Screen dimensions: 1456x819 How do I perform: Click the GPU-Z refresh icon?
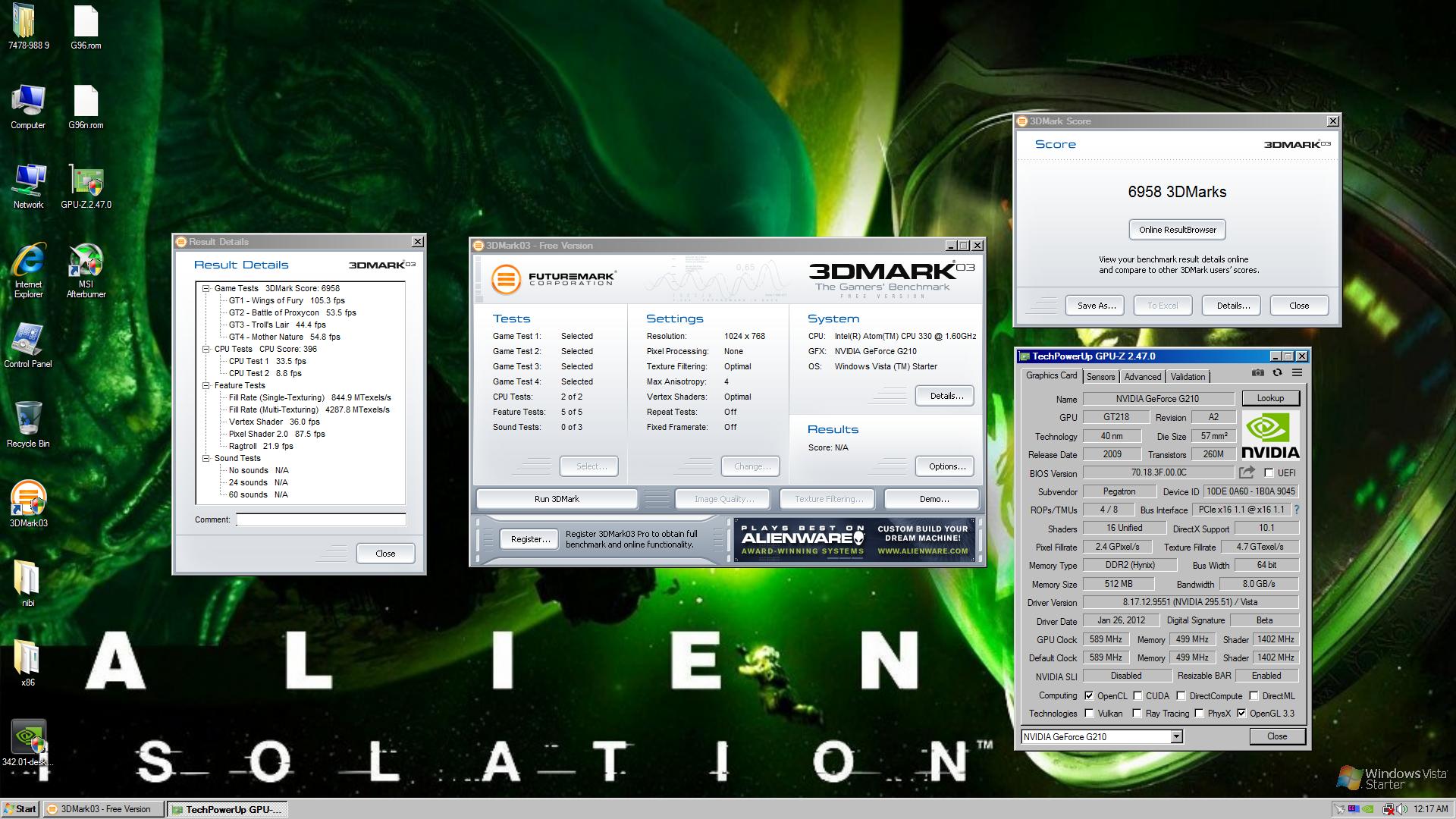tap(1278, 373)
